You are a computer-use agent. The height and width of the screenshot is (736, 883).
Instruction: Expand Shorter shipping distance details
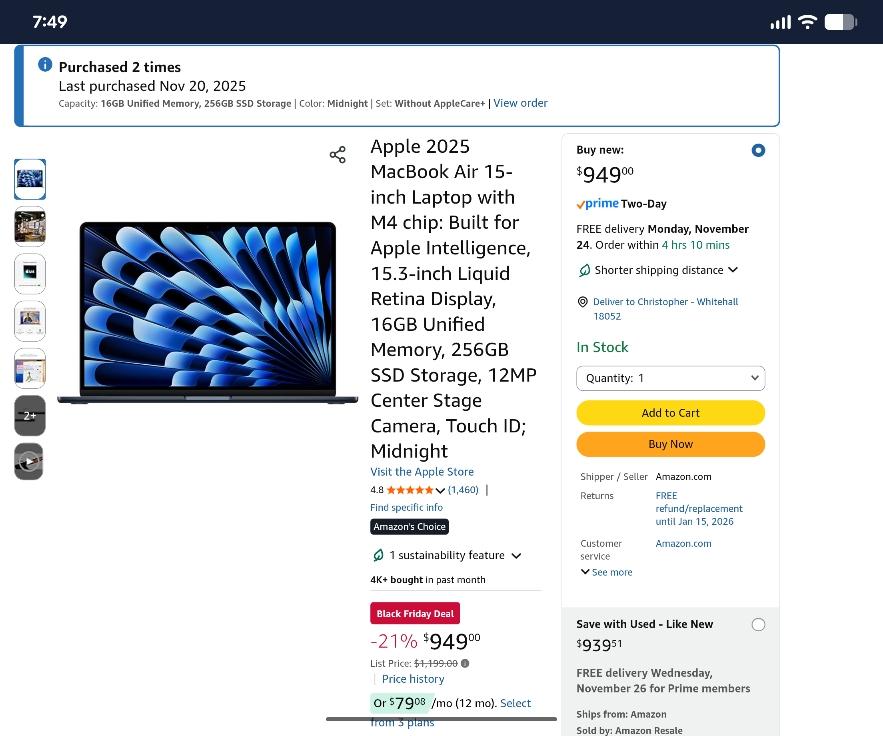[733, 270]
